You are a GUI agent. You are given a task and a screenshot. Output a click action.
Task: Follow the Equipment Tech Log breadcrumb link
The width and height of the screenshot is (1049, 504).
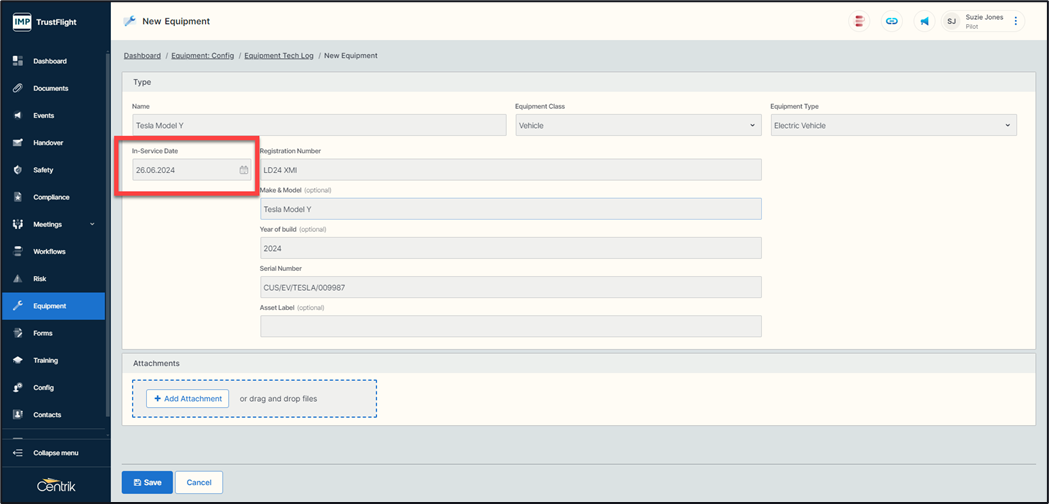pos(277,56)
